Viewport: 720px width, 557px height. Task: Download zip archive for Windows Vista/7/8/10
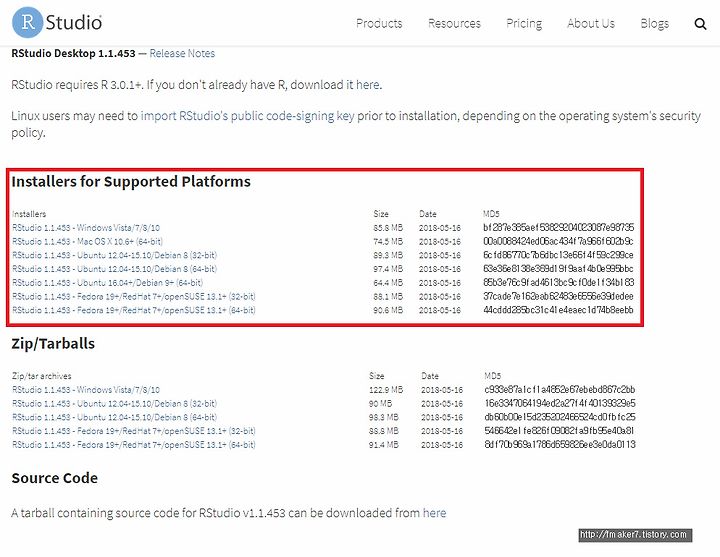pyautogui.click(x=86, y=390)
